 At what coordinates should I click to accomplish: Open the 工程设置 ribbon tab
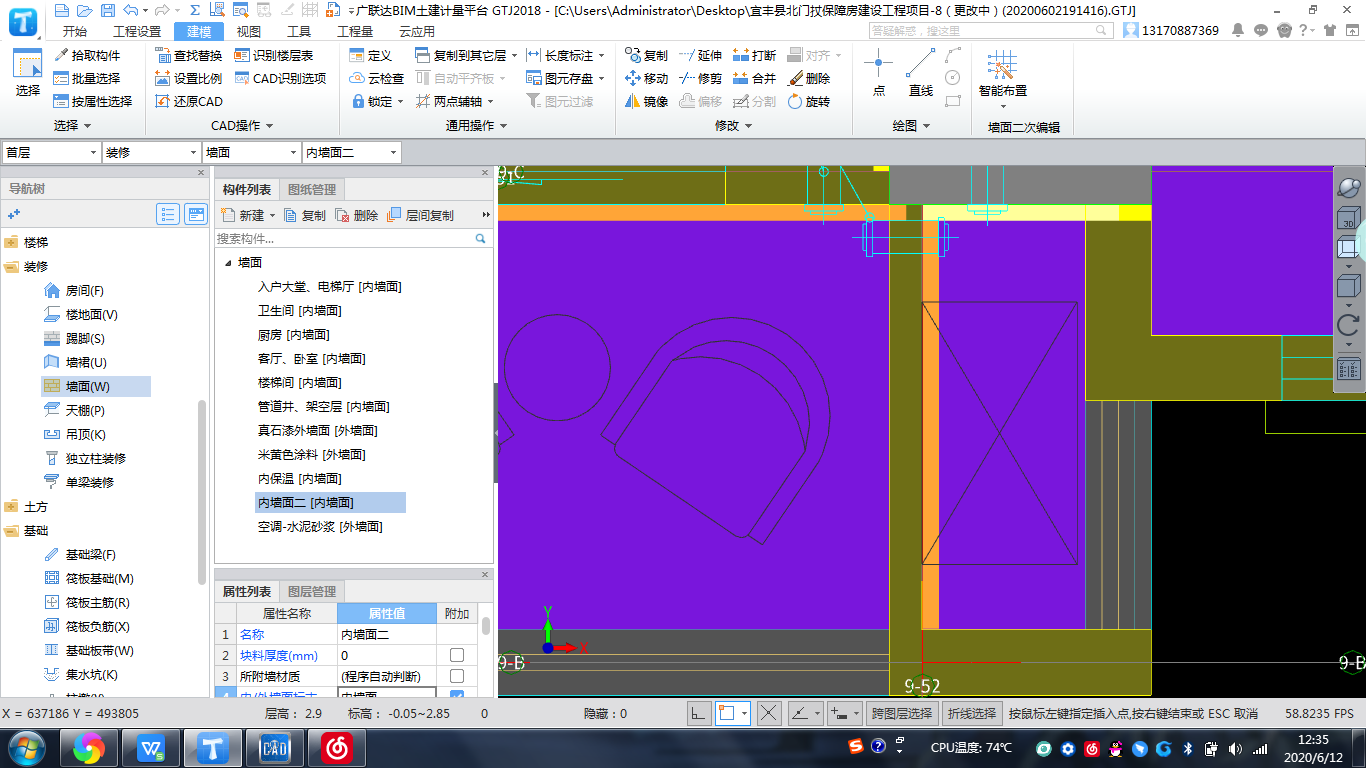point(137,31)
